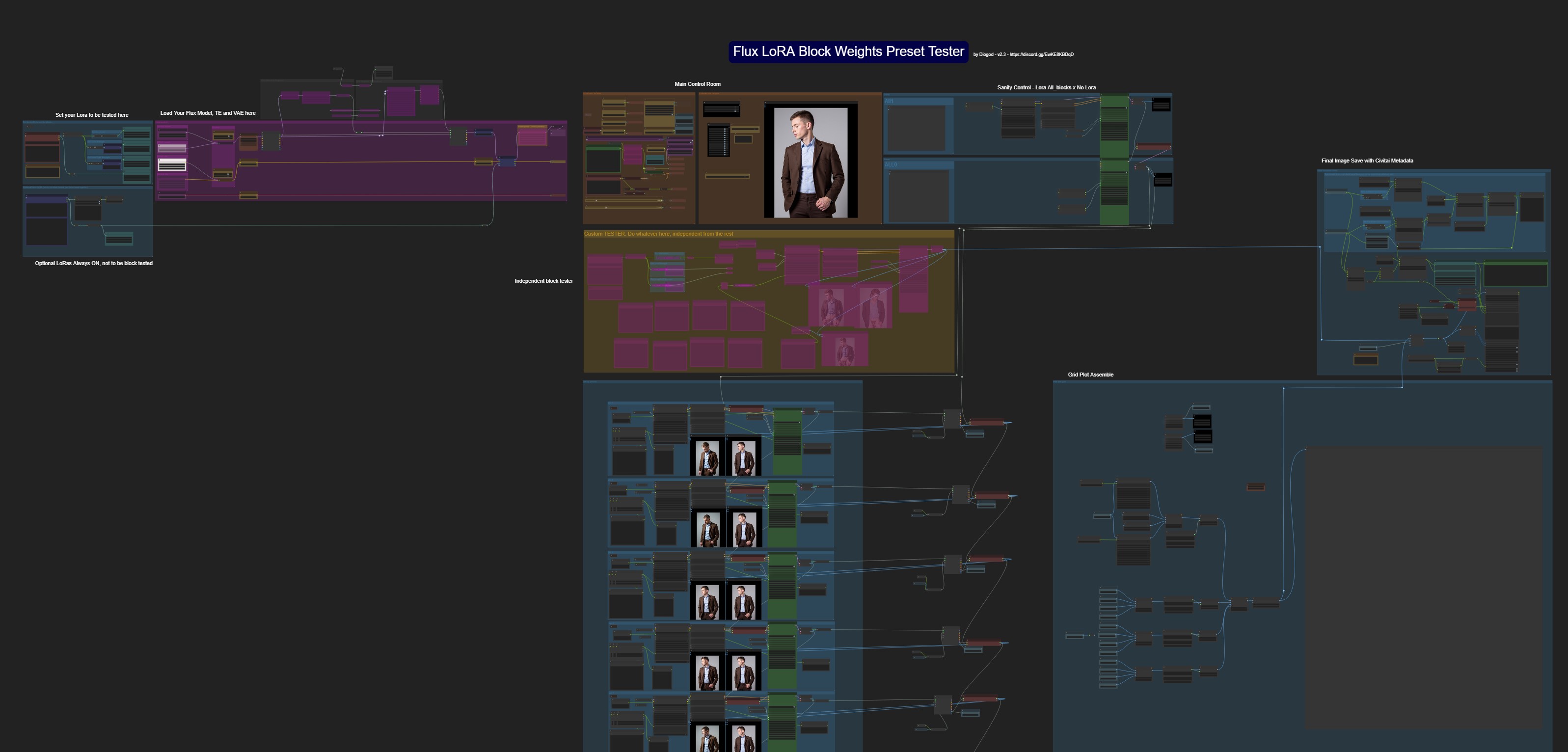Click the Grid Plot Assemble heading
The image size is (1568, 752).
tap(1090, 375)
